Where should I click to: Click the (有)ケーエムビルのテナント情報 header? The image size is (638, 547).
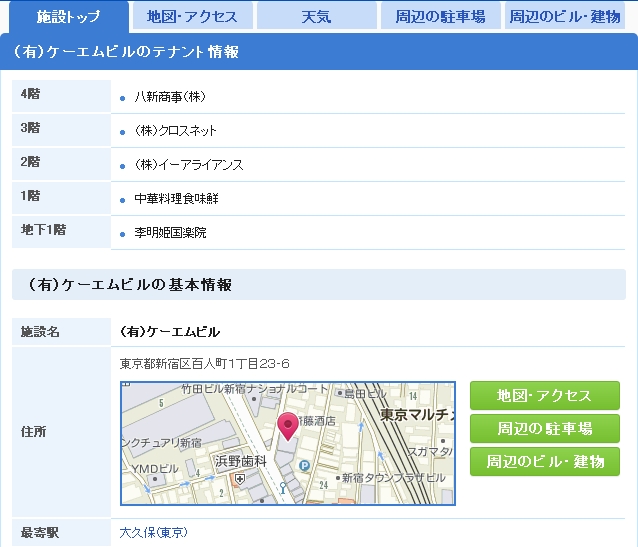point(126,52)
